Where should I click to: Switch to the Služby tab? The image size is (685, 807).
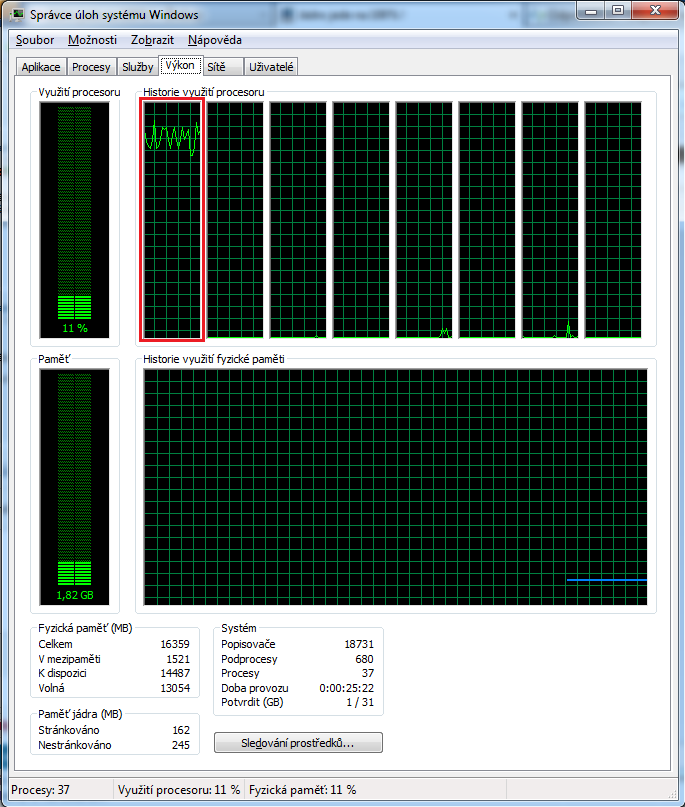137,67
